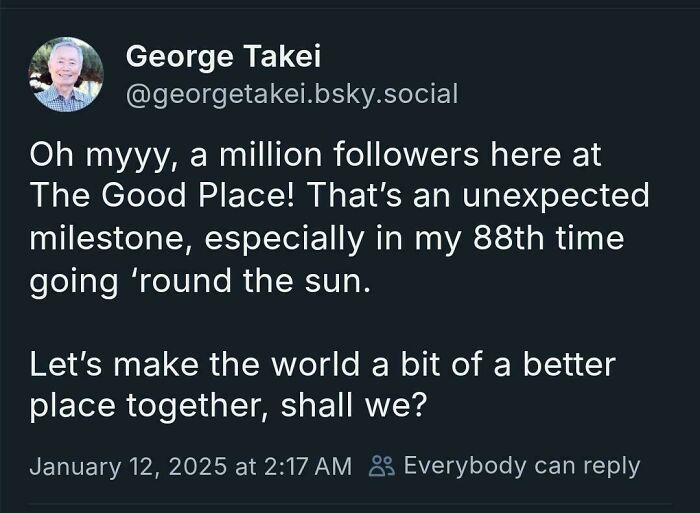700x513 pixels.
Task: Click George Takei's profile avatar
Action: (67, 74)
